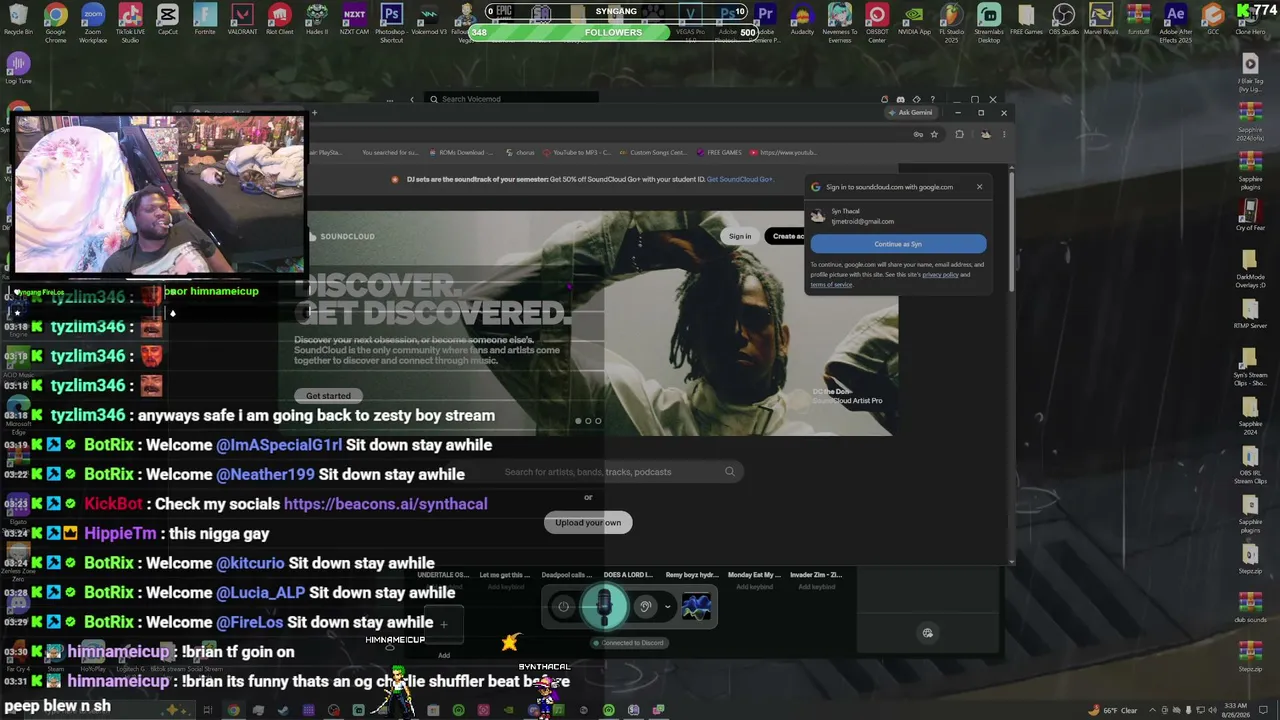Open Chrome's password key icon in the address bar

click(x=918, y=134)
